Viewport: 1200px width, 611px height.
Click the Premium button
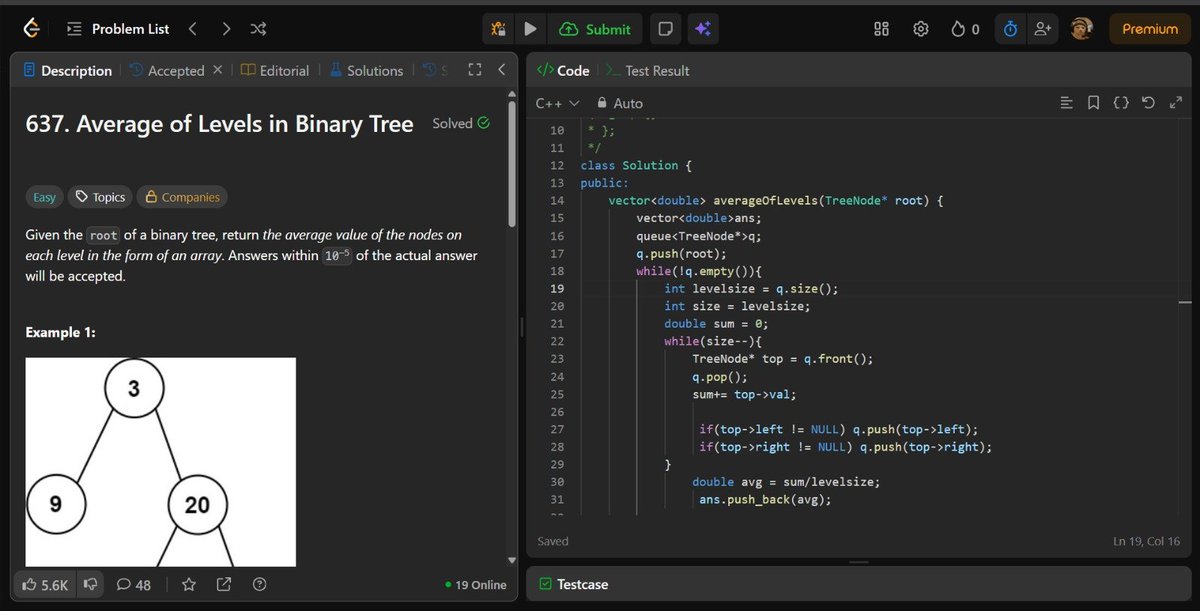pos(1150,29)
